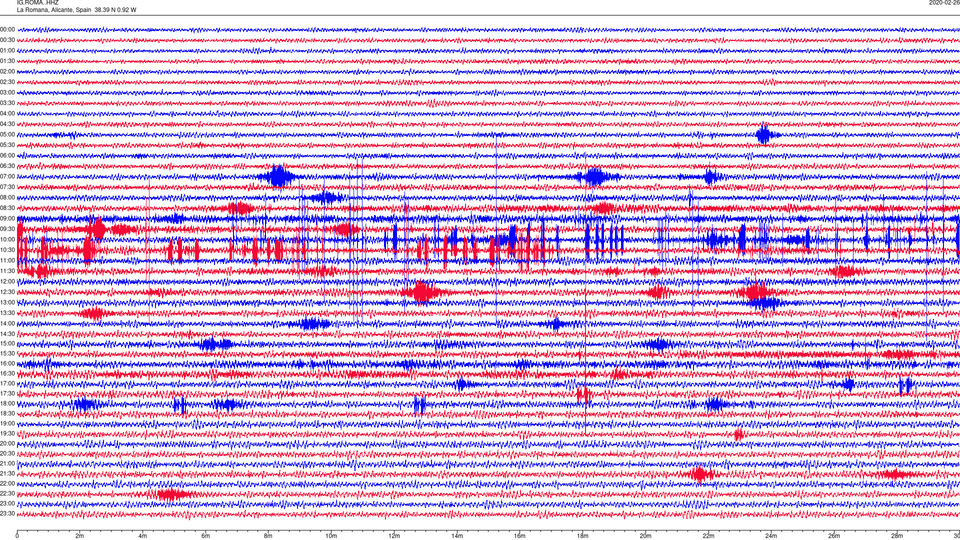The height and width of the screenshot is (540, 960).
Task: Select the 22:00 time row label
Action: (7, 484)
